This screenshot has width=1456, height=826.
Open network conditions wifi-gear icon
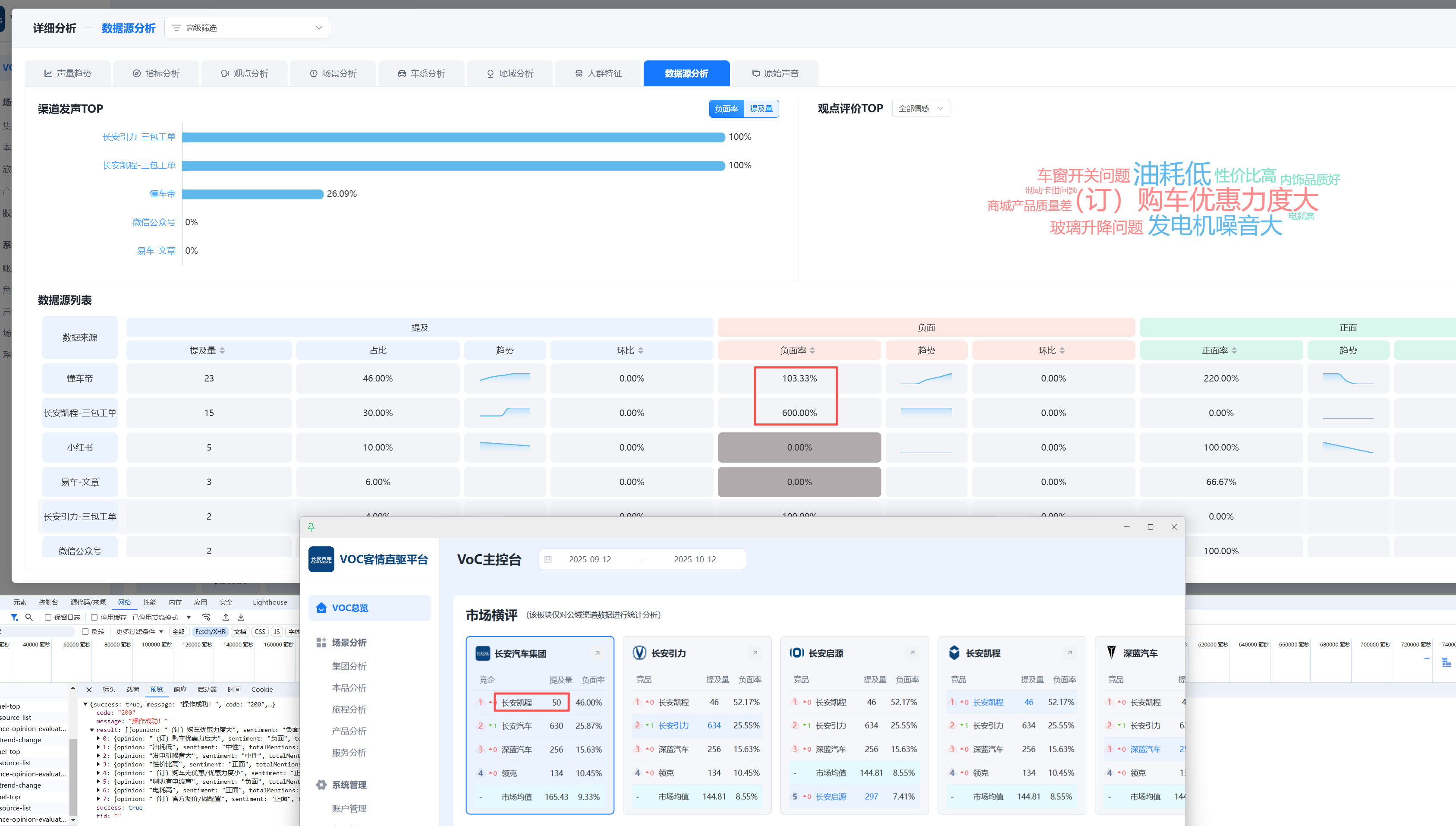pyautogui.click(x=206, y=617)
